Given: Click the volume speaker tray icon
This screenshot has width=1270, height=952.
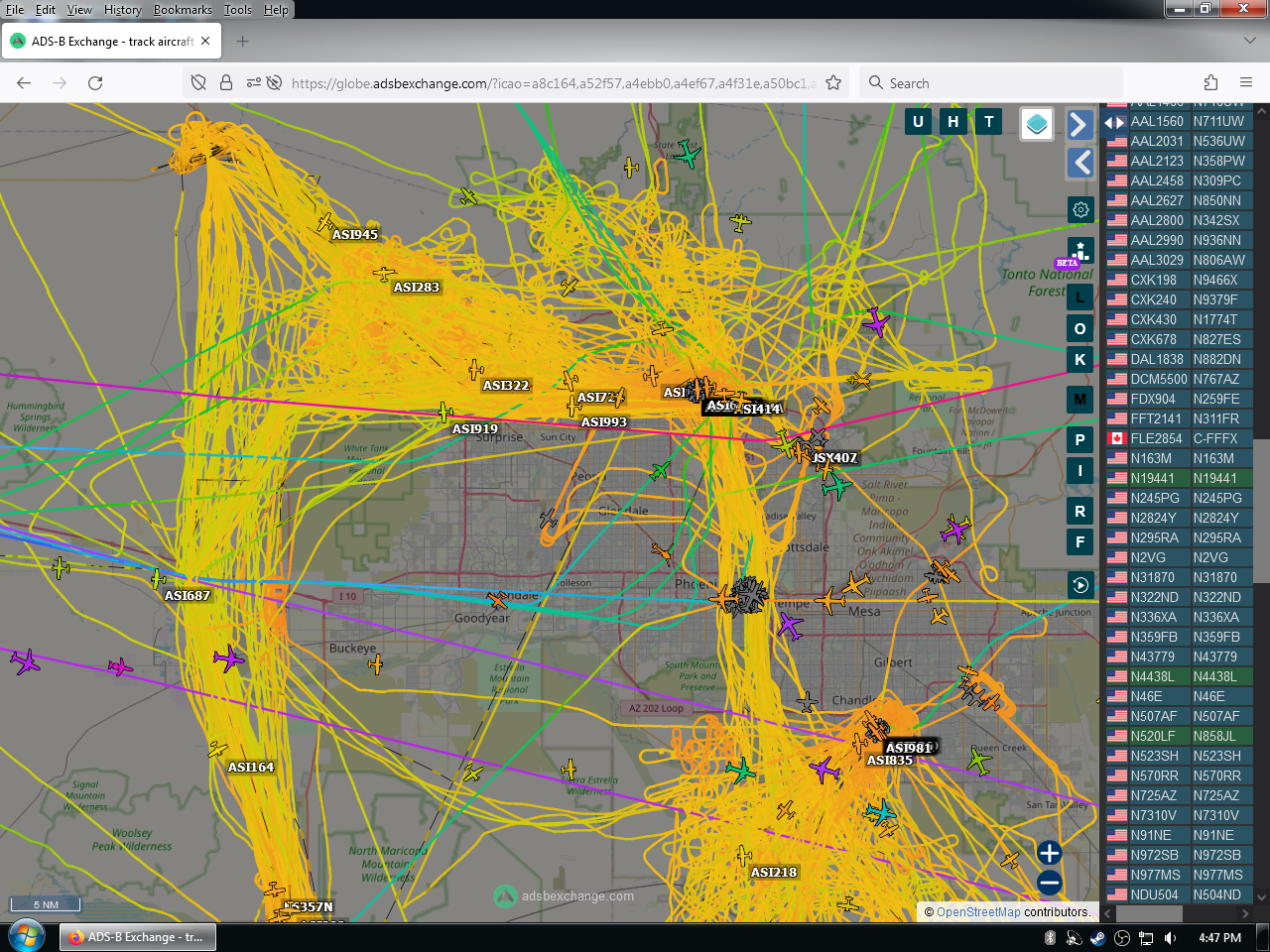Looking at the screenshot, I should pos(1170,938).
